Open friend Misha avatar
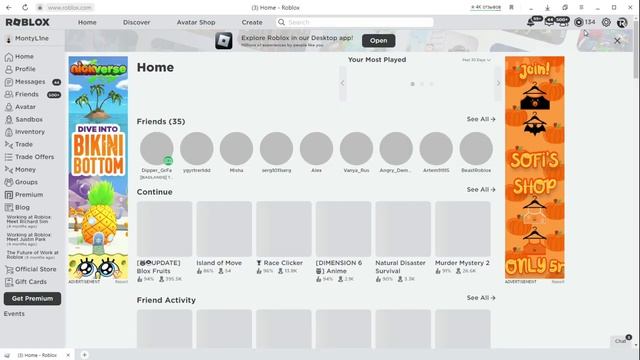Image resolution: width=640 pixels, height=360 pixels. [x=236, y=149]
